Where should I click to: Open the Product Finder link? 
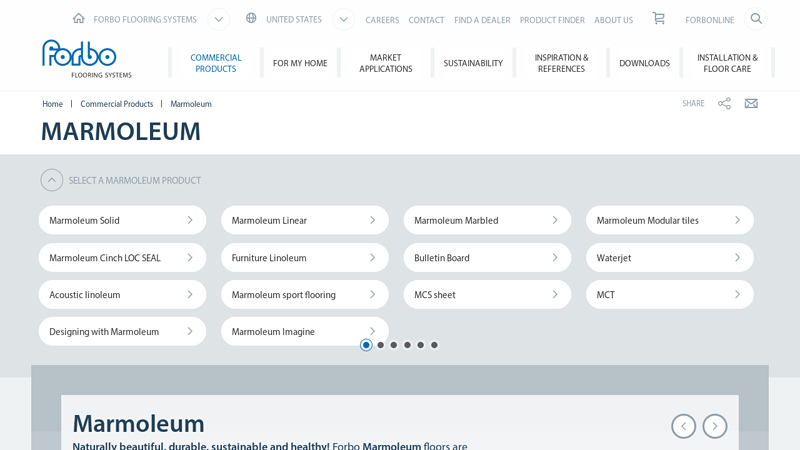pos(552,20)
